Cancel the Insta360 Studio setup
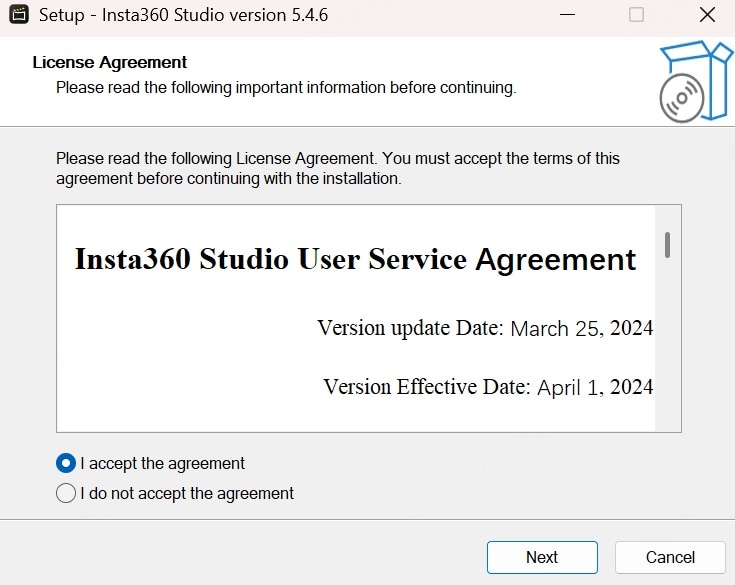 670,557
